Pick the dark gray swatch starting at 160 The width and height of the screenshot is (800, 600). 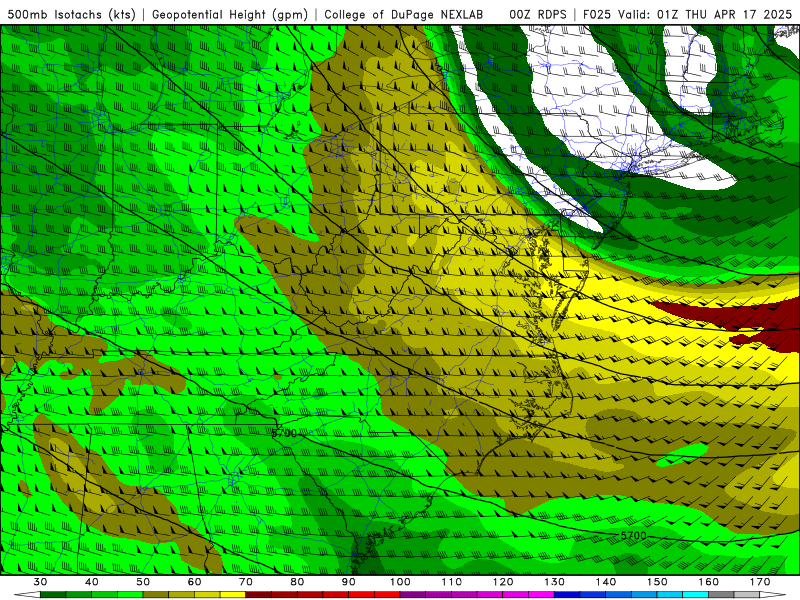721,595
